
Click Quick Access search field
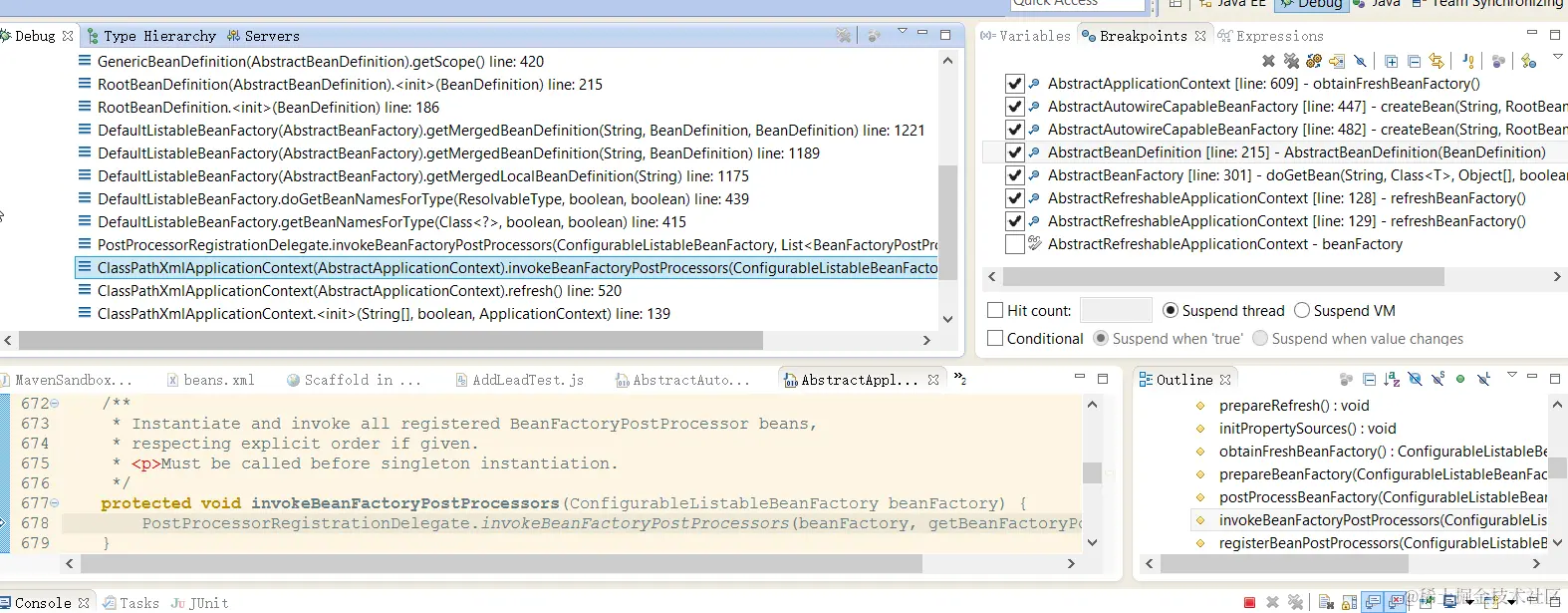pos(1078,4)
